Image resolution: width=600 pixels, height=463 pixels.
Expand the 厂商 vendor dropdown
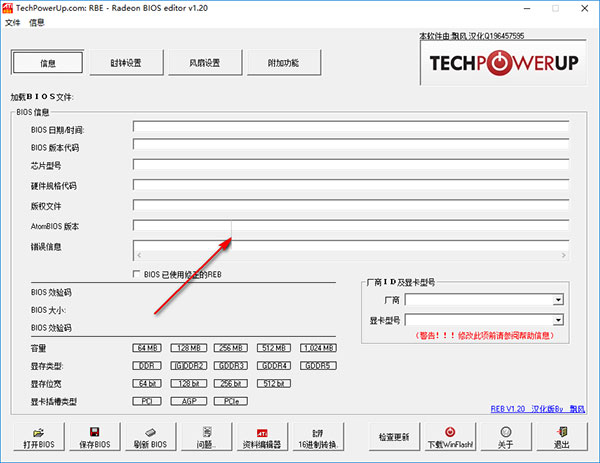click(558, 300)
